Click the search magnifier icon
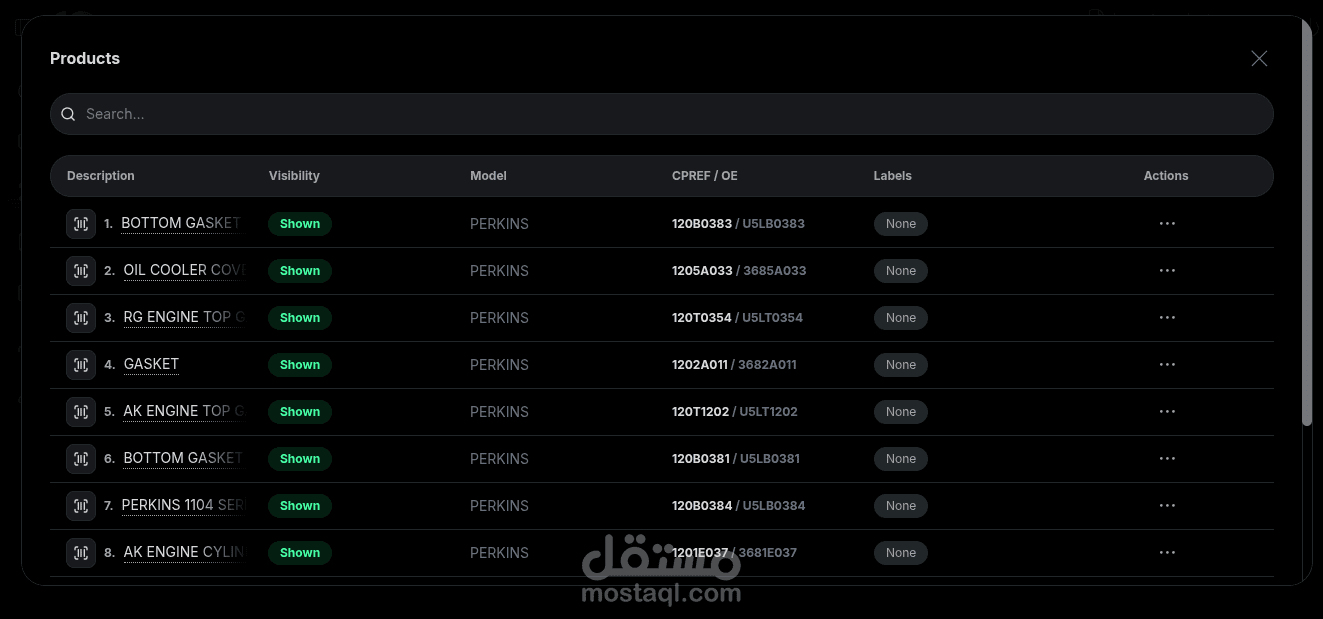The height and width of the screenshot is (619, 1323). point(68,114)
